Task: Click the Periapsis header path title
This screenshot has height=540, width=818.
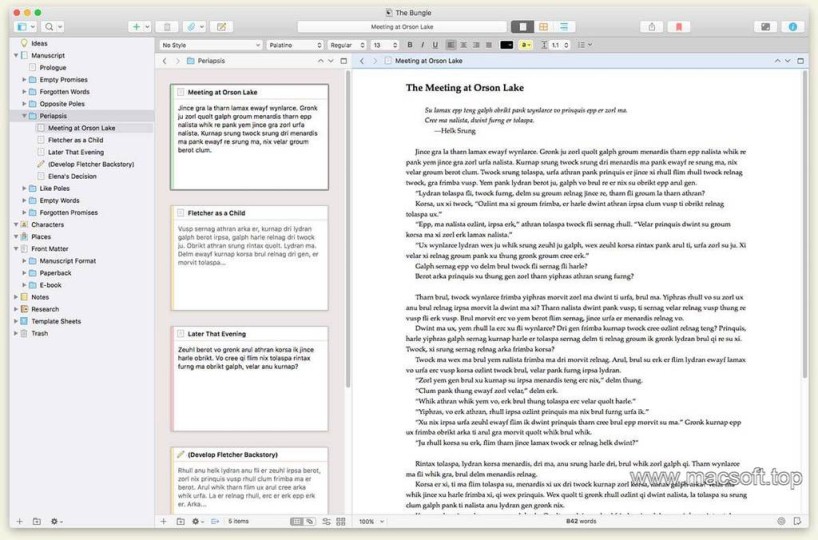Action: pos(212,61)
